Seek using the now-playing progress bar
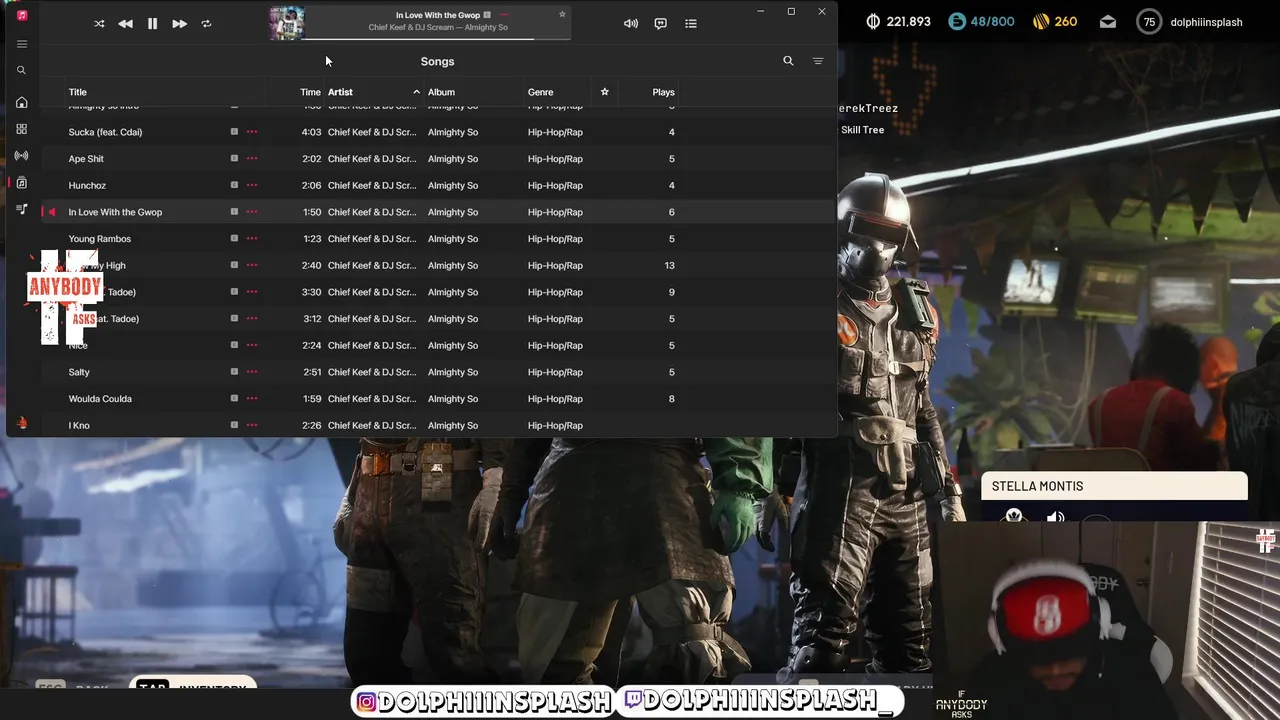 coord(437,39)
